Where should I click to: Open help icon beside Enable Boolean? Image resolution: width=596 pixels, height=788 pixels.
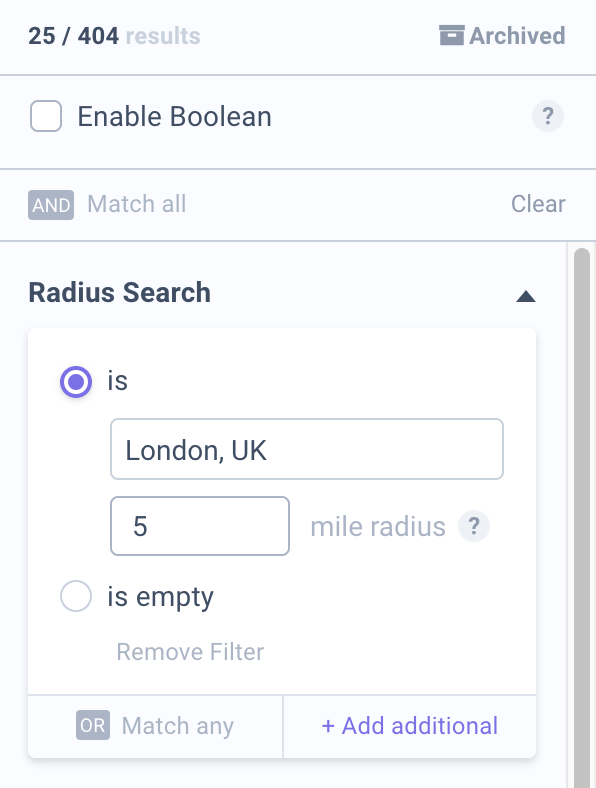pyautogui.click(x=548, y=116)
